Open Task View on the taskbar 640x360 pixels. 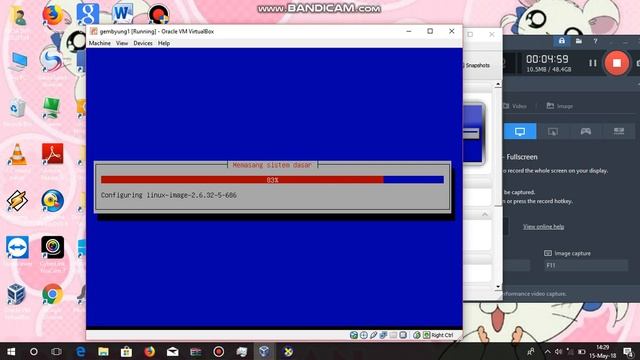57,351
